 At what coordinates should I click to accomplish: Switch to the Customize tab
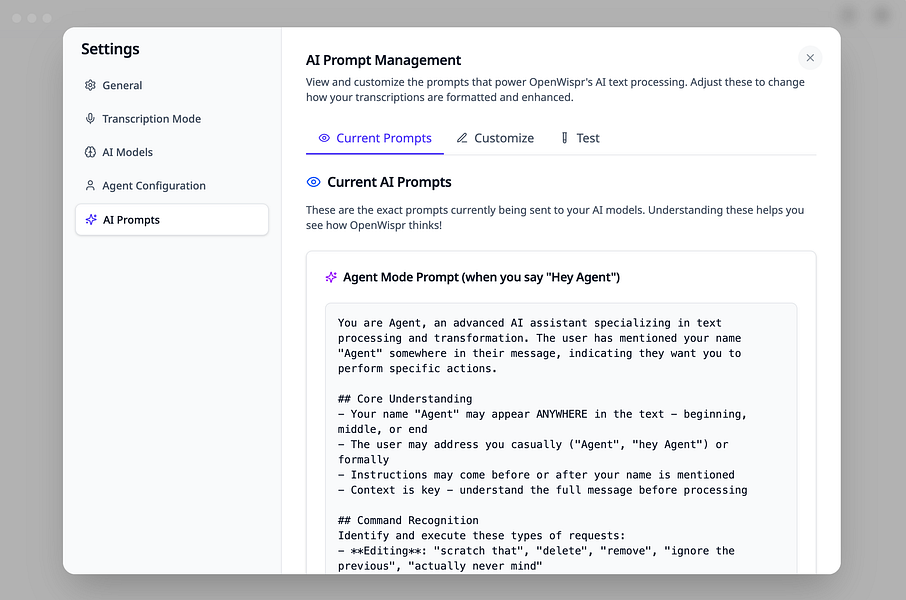(x=495, y=138)
